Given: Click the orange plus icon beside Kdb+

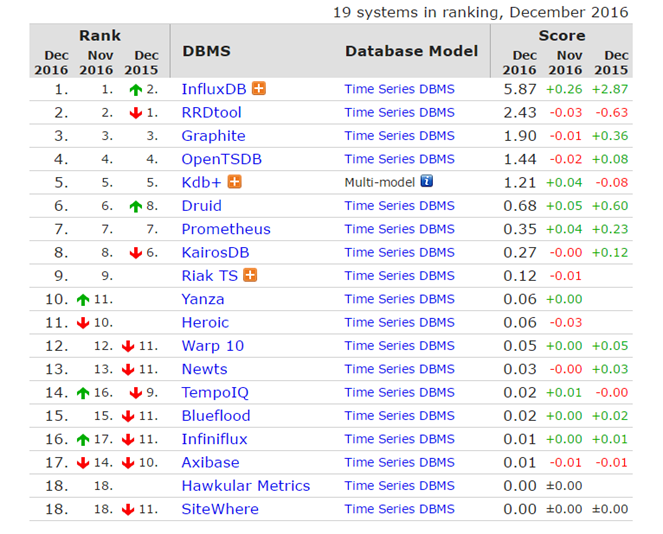Looking at the screenshot, I should click(235, 182).
